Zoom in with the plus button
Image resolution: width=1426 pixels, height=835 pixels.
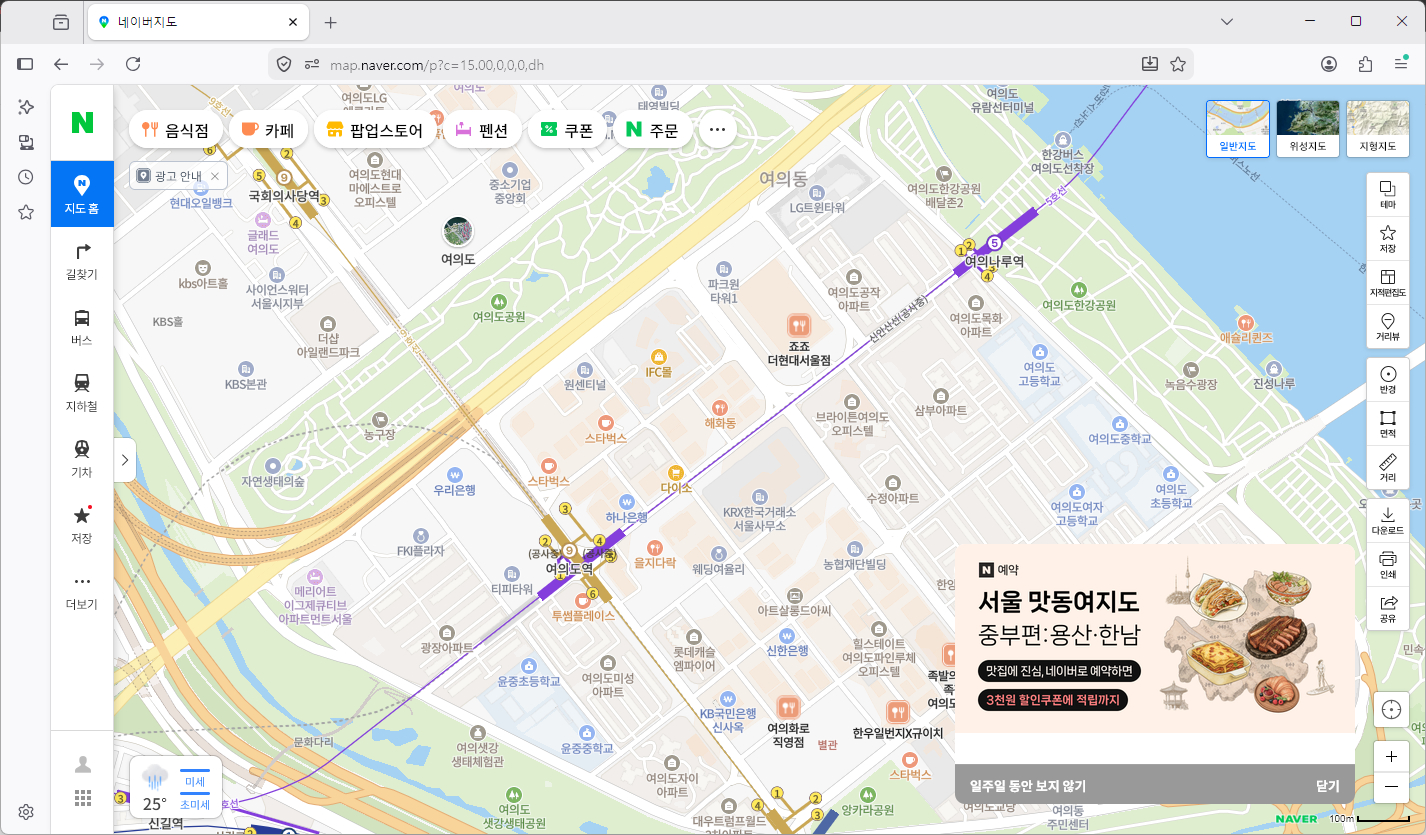click(1391, 757)
